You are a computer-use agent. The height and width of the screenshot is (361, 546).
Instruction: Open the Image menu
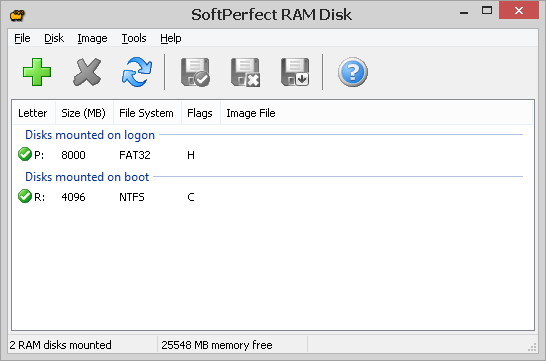(92, 38)
